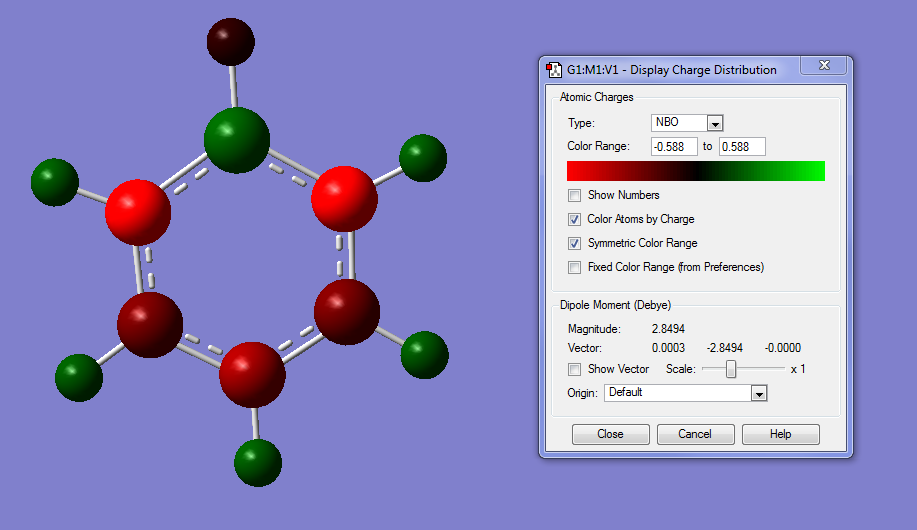Image resolution: width=917 pixels, height=530 pixels.
Task: Select the large green atom atop the ring
Action: pyautogui.click(x=237, y=140)
